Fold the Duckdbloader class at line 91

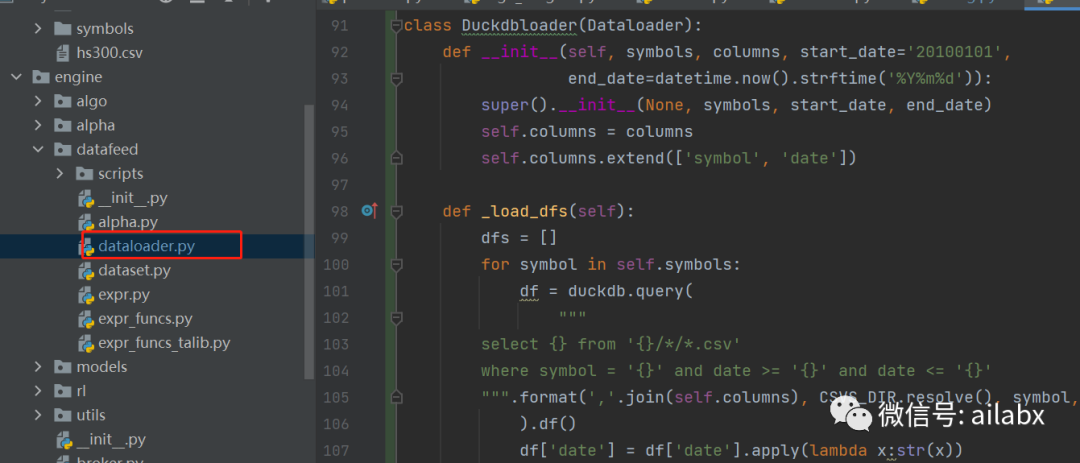coord(396,26)
